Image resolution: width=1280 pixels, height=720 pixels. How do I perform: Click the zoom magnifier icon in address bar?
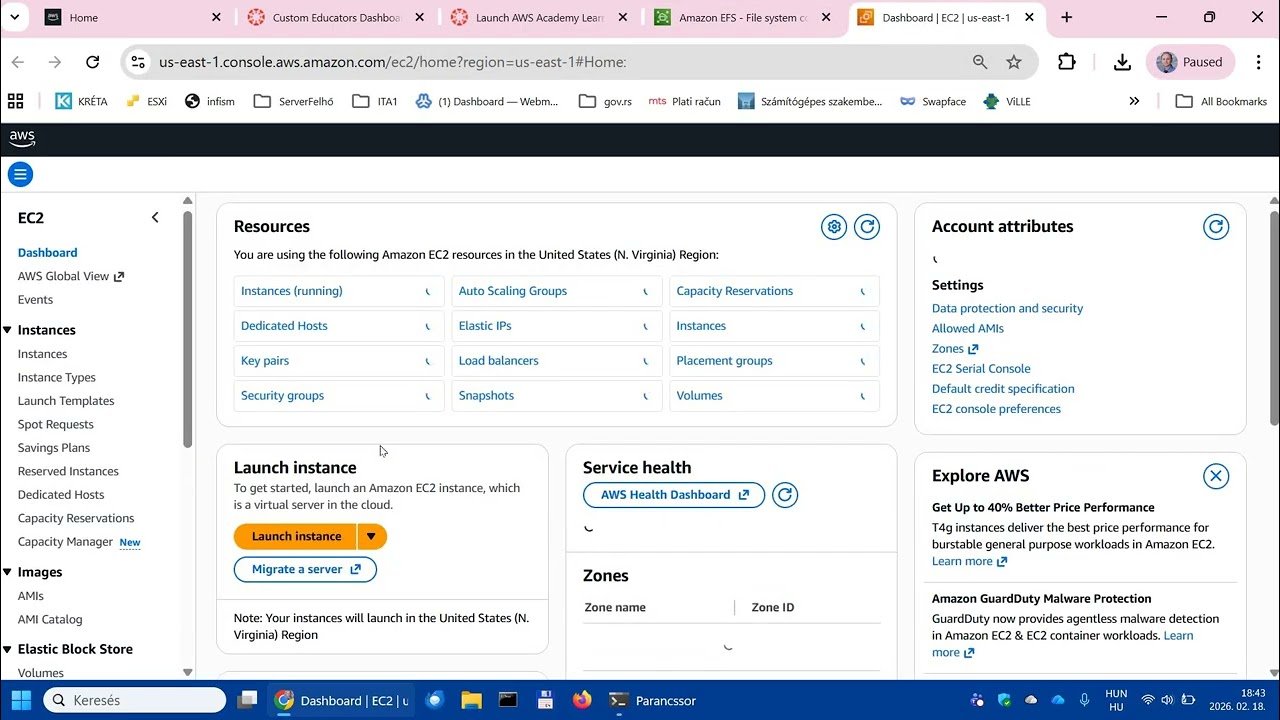pyautogui.click(x=980, y=62)
